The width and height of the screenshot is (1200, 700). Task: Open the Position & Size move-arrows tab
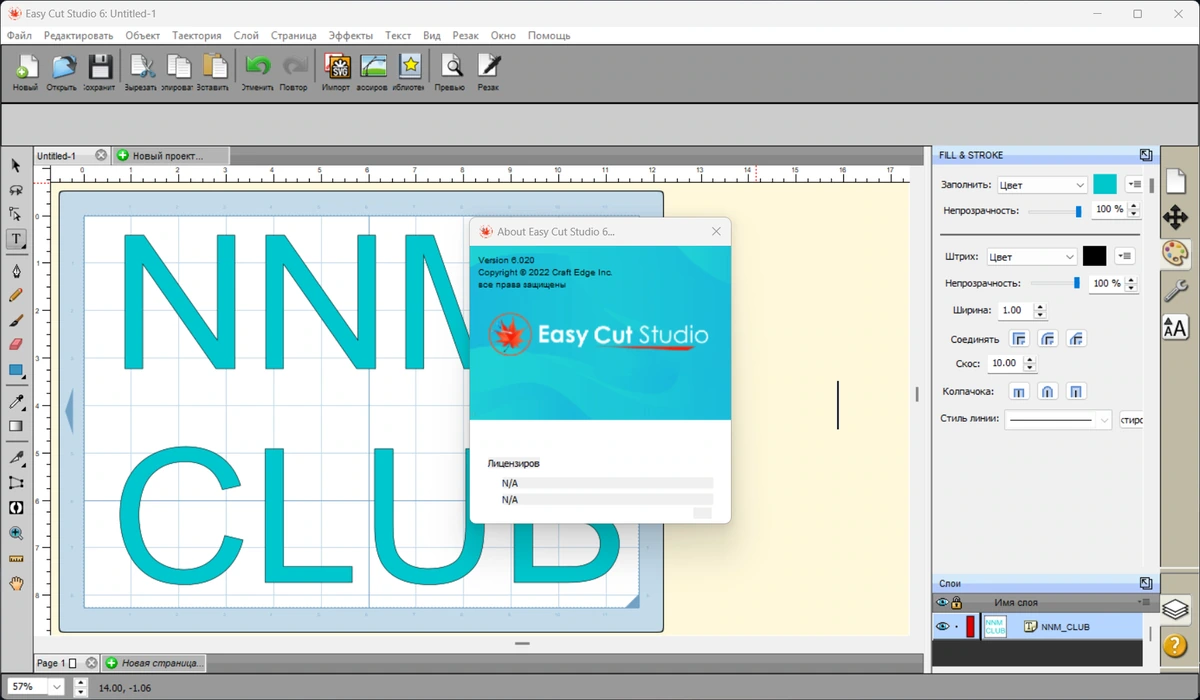tap(1176, 217)
